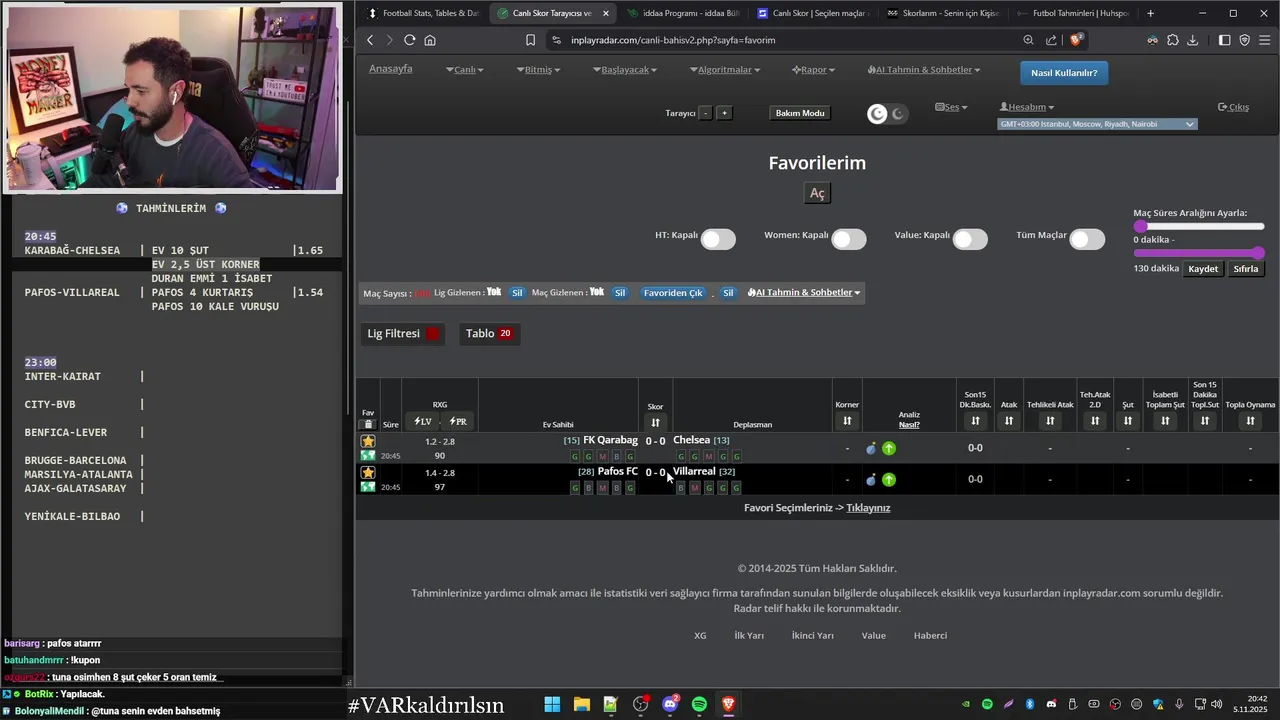Toggle the HT switch
The image size is (1280, 720).
pos(718,239)
